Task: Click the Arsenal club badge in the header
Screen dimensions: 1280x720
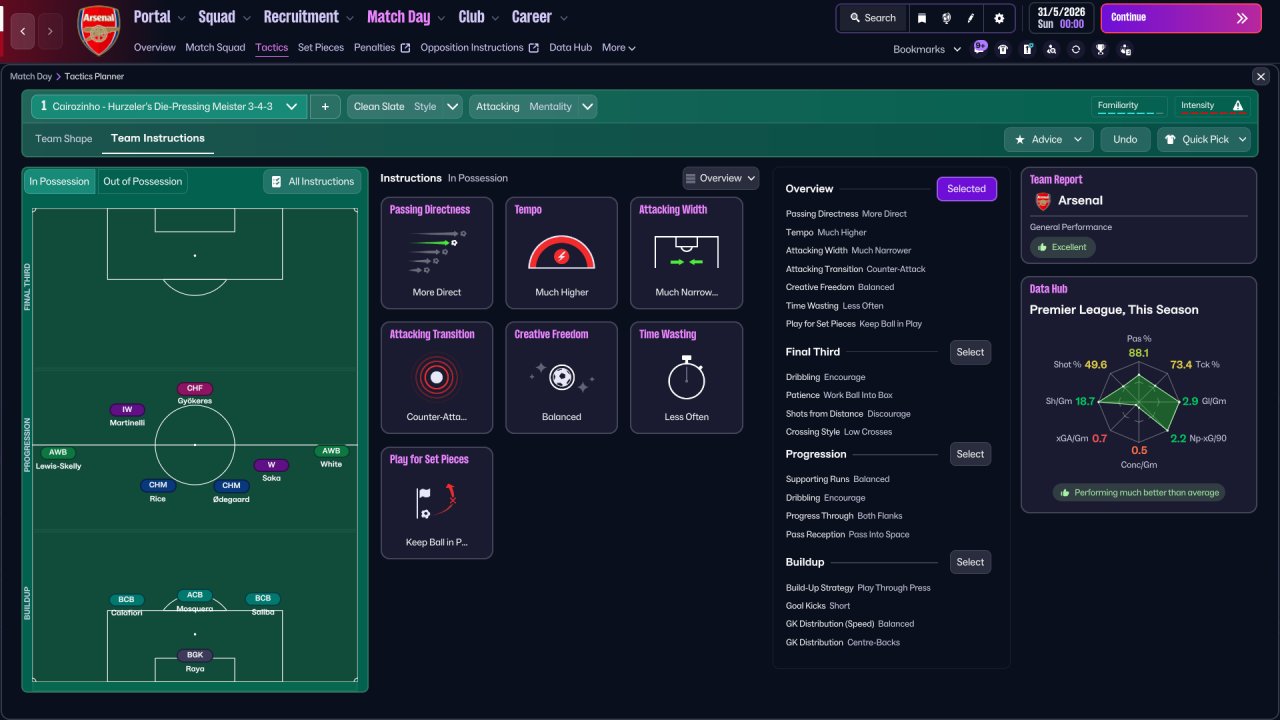Action: (x=98, y=30)
